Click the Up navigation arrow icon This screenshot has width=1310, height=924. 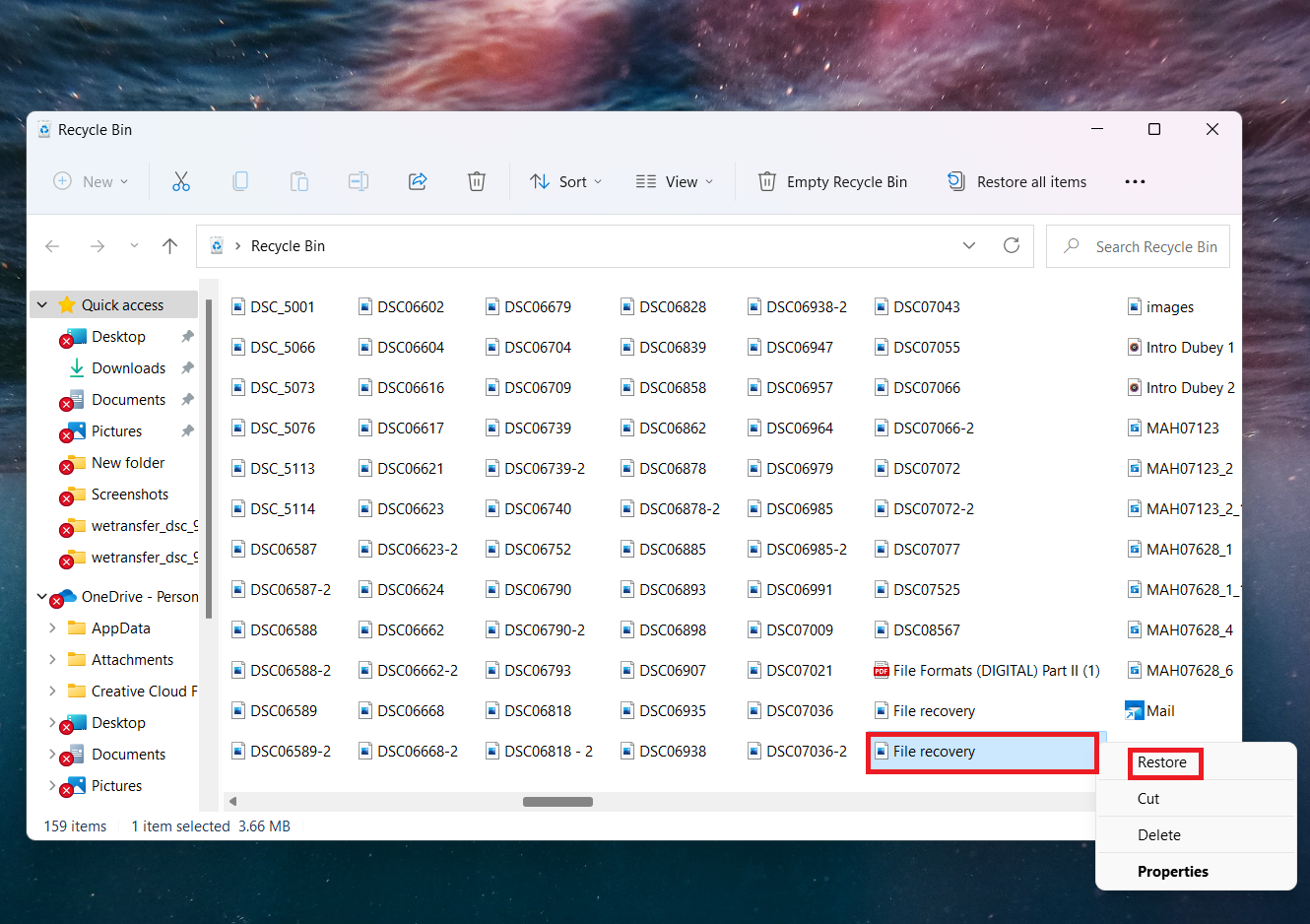click(169, 245)
